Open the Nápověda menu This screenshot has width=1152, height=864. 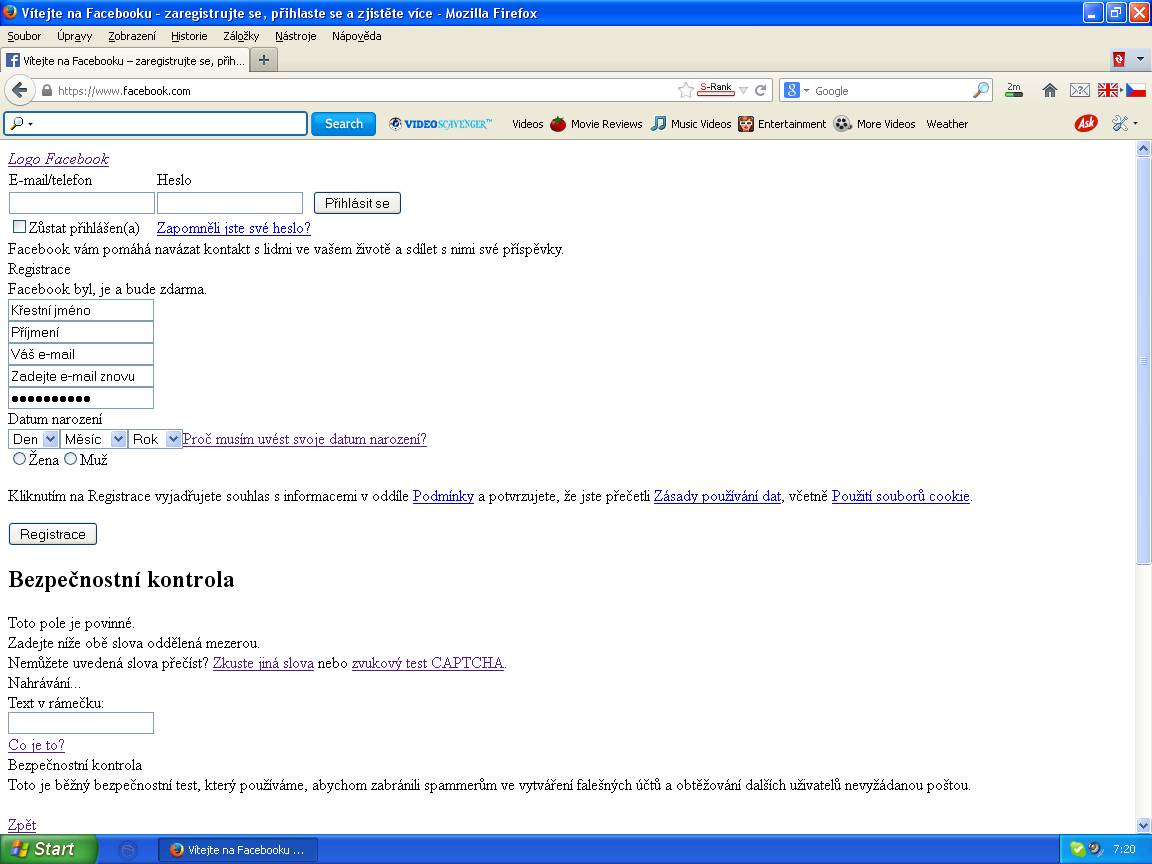356,36
